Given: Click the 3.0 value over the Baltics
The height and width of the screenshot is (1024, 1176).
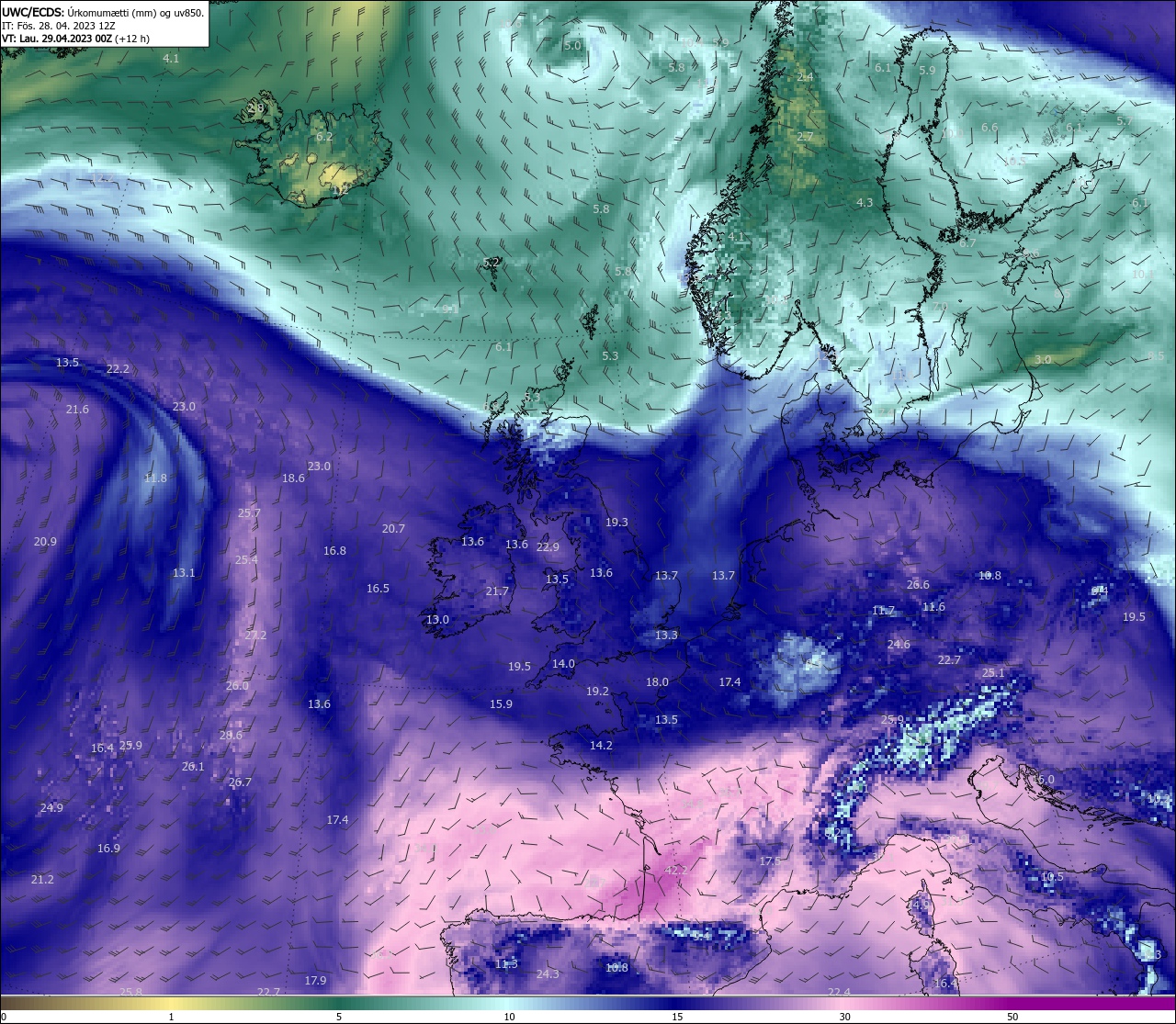Looking at the screenshot, I should click(1043, 360).
